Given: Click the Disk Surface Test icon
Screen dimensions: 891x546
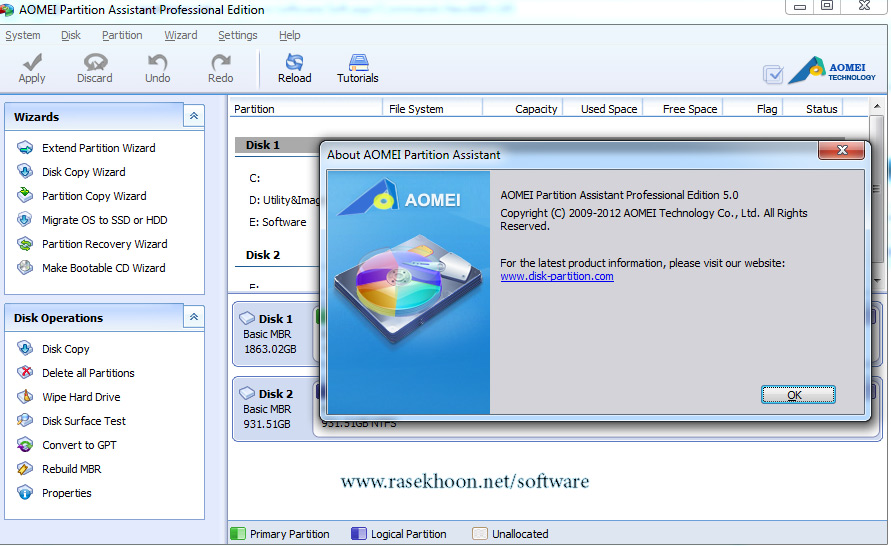Looking at the screenshot, I should click(25, 420).
